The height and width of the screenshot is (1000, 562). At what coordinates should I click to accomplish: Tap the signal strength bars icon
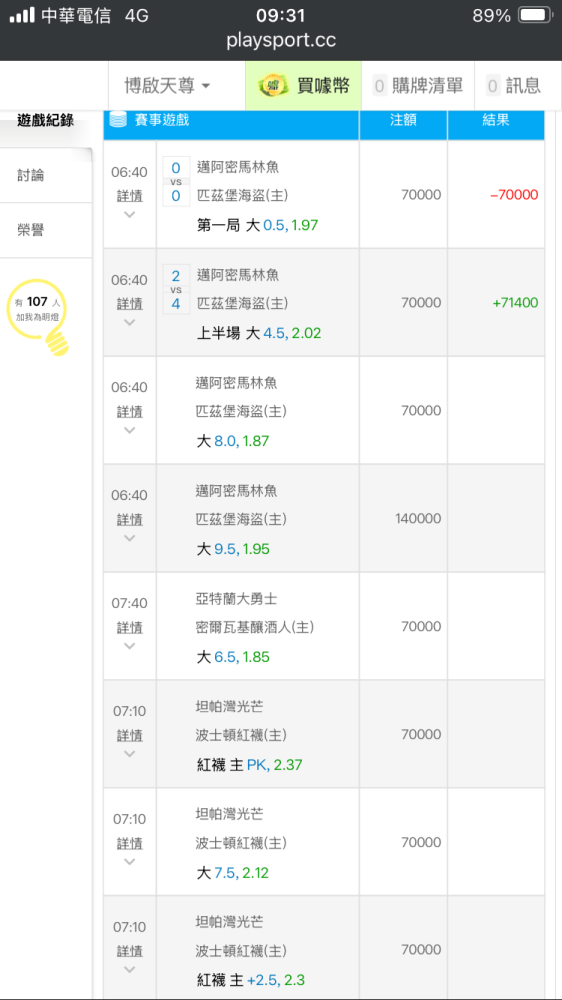(22, 15)
